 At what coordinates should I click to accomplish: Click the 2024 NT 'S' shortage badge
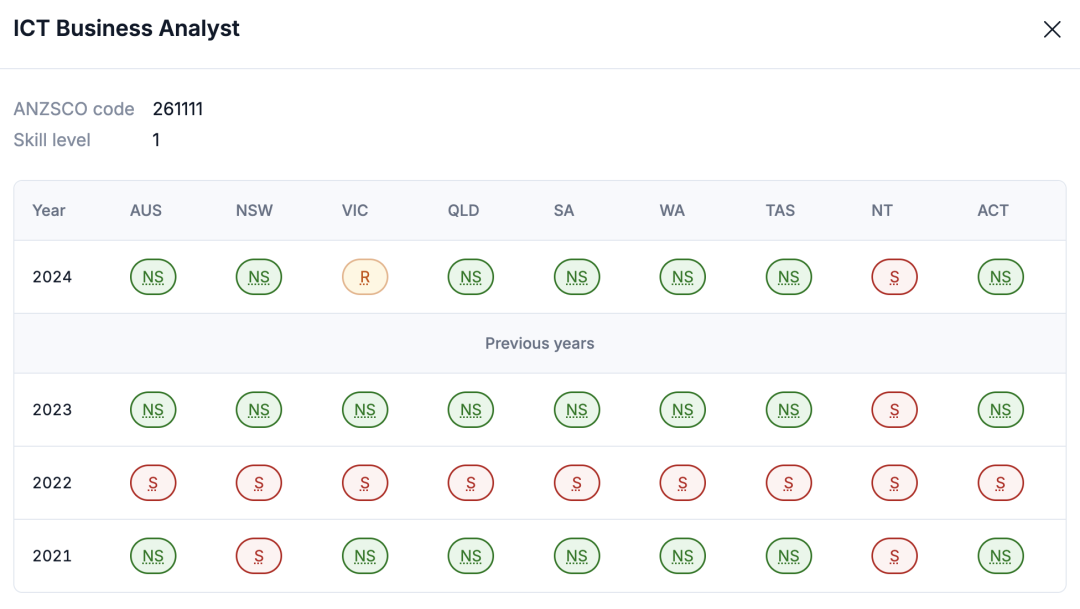pyautogui.click(x=894, y=277)
